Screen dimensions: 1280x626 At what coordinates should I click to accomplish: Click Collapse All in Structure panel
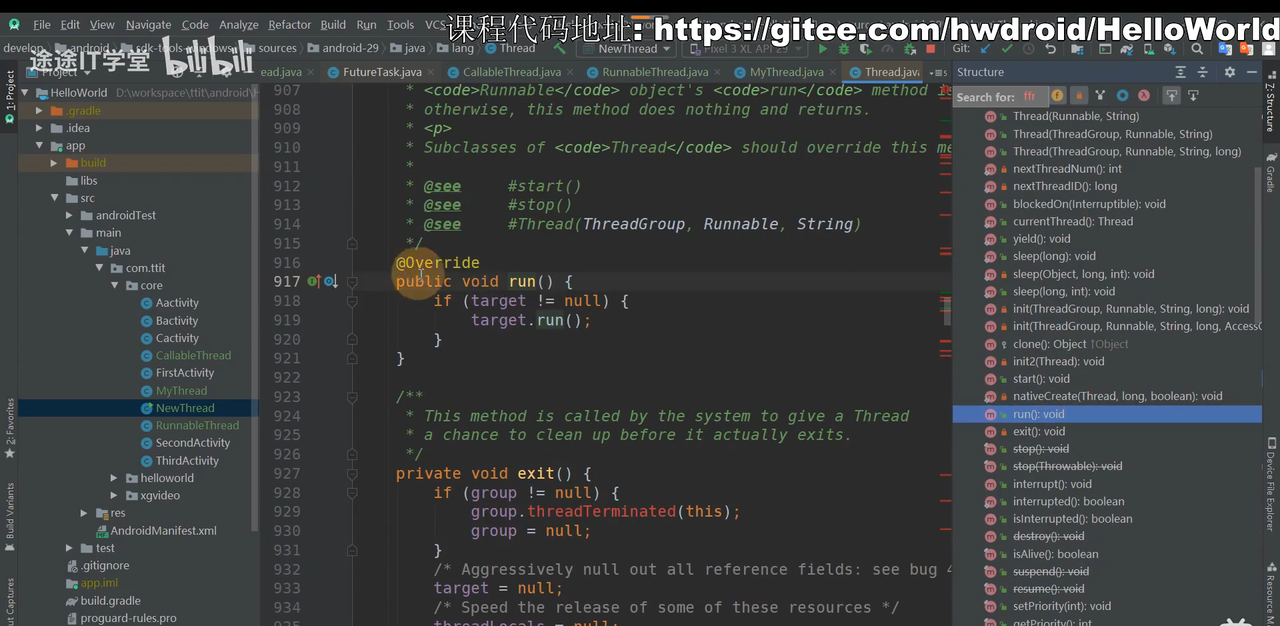pos(1203,72)
